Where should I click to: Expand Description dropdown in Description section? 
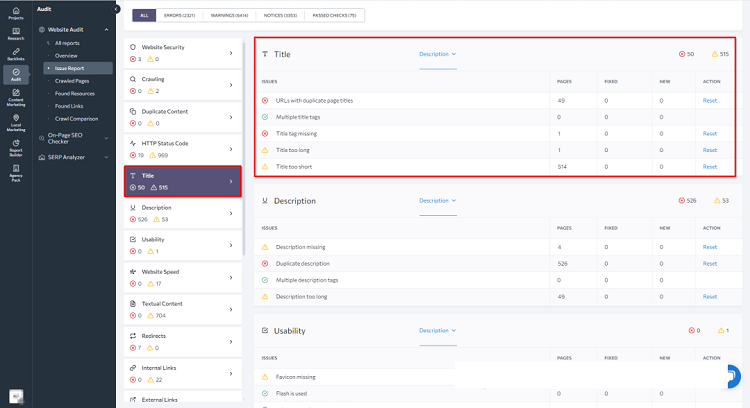438,200
